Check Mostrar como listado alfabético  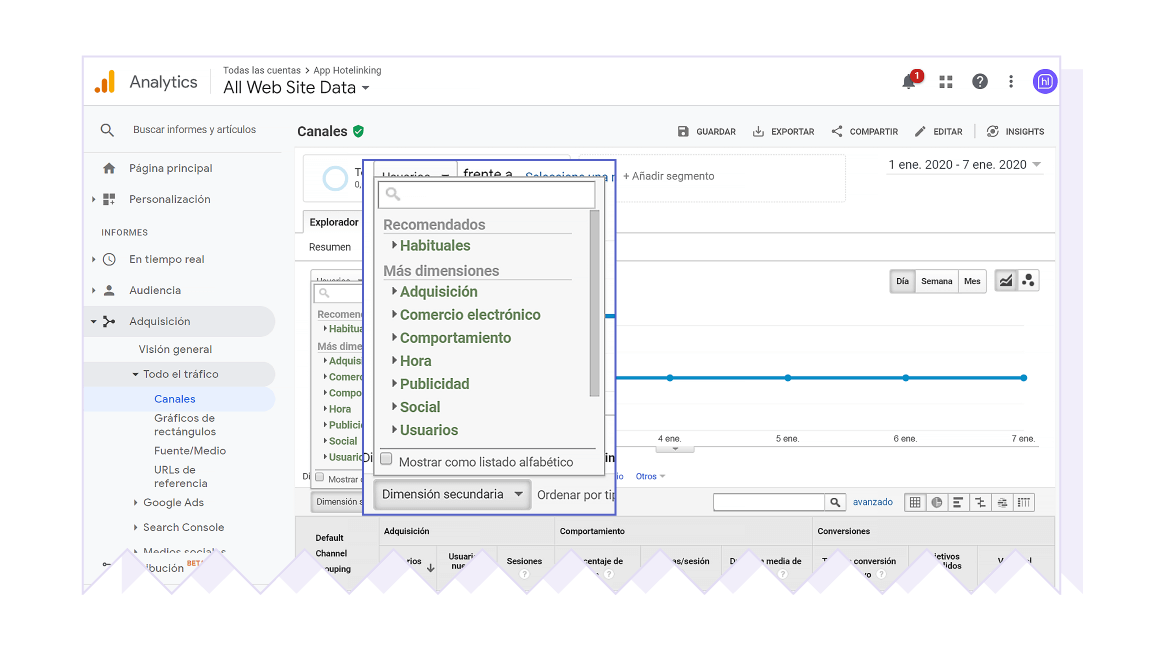(386, 459)
